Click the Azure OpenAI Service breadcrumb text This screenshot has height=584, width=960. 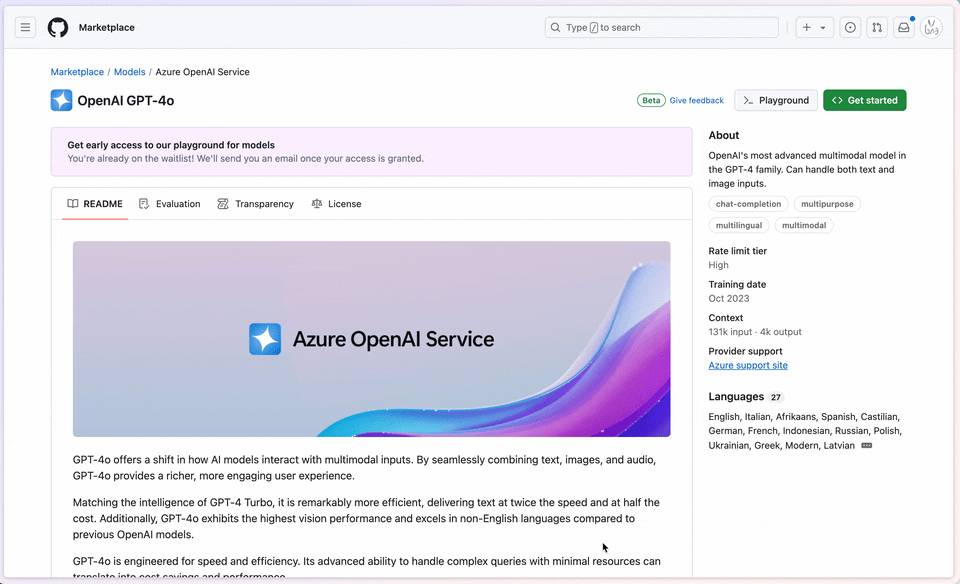[x=203, y=72]
